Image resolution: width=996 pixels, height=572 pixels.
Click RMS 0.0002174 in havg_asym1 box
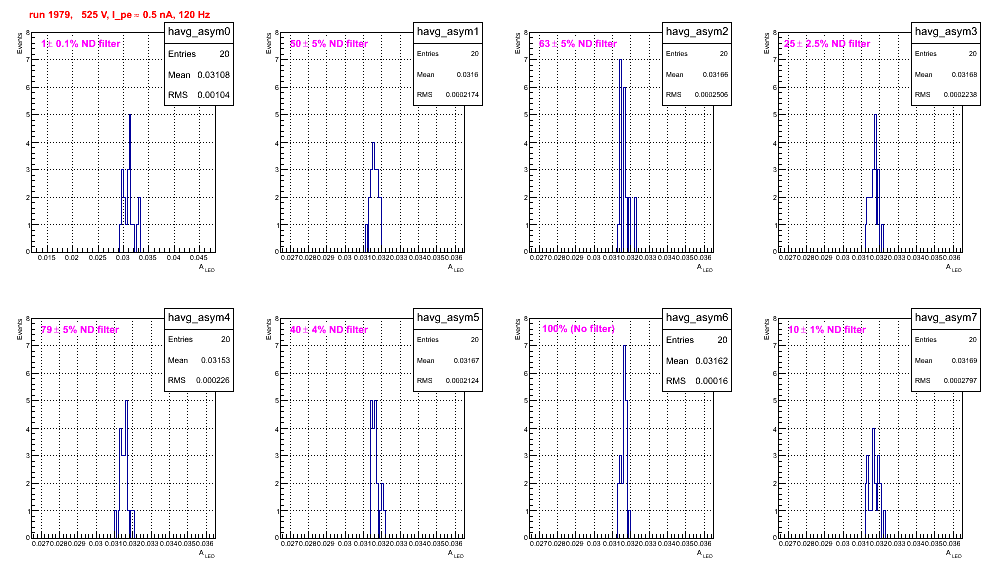[x=448, y=95]
